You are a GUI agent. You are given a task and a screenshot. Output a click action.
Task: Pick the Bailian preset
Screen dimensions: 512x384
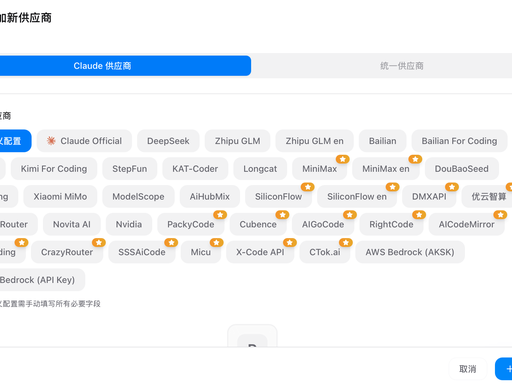[x=383, y=141]
